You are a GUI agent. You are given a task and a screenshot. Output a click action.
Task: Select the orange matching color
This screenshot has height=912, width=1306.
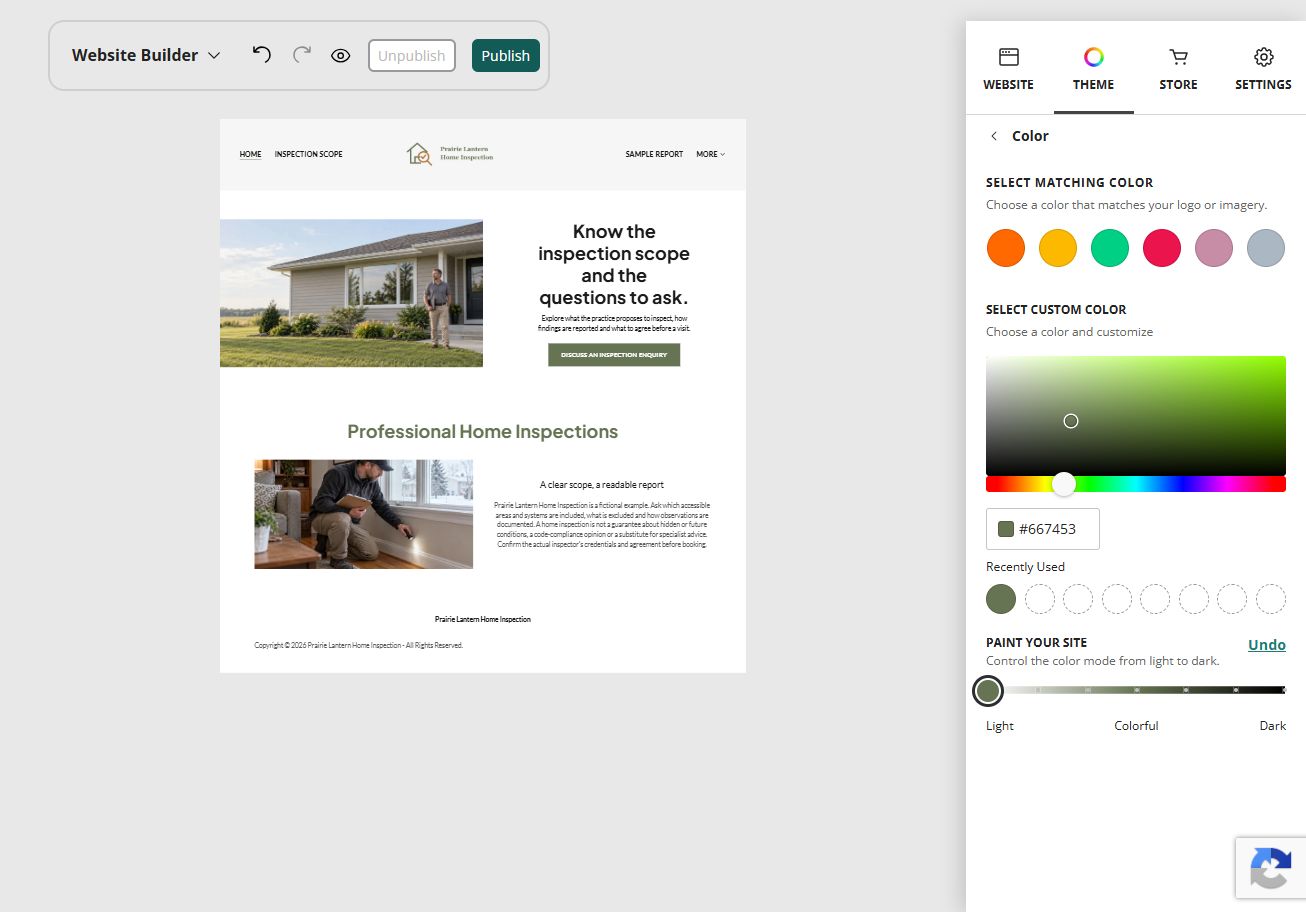click(1006, 248)
